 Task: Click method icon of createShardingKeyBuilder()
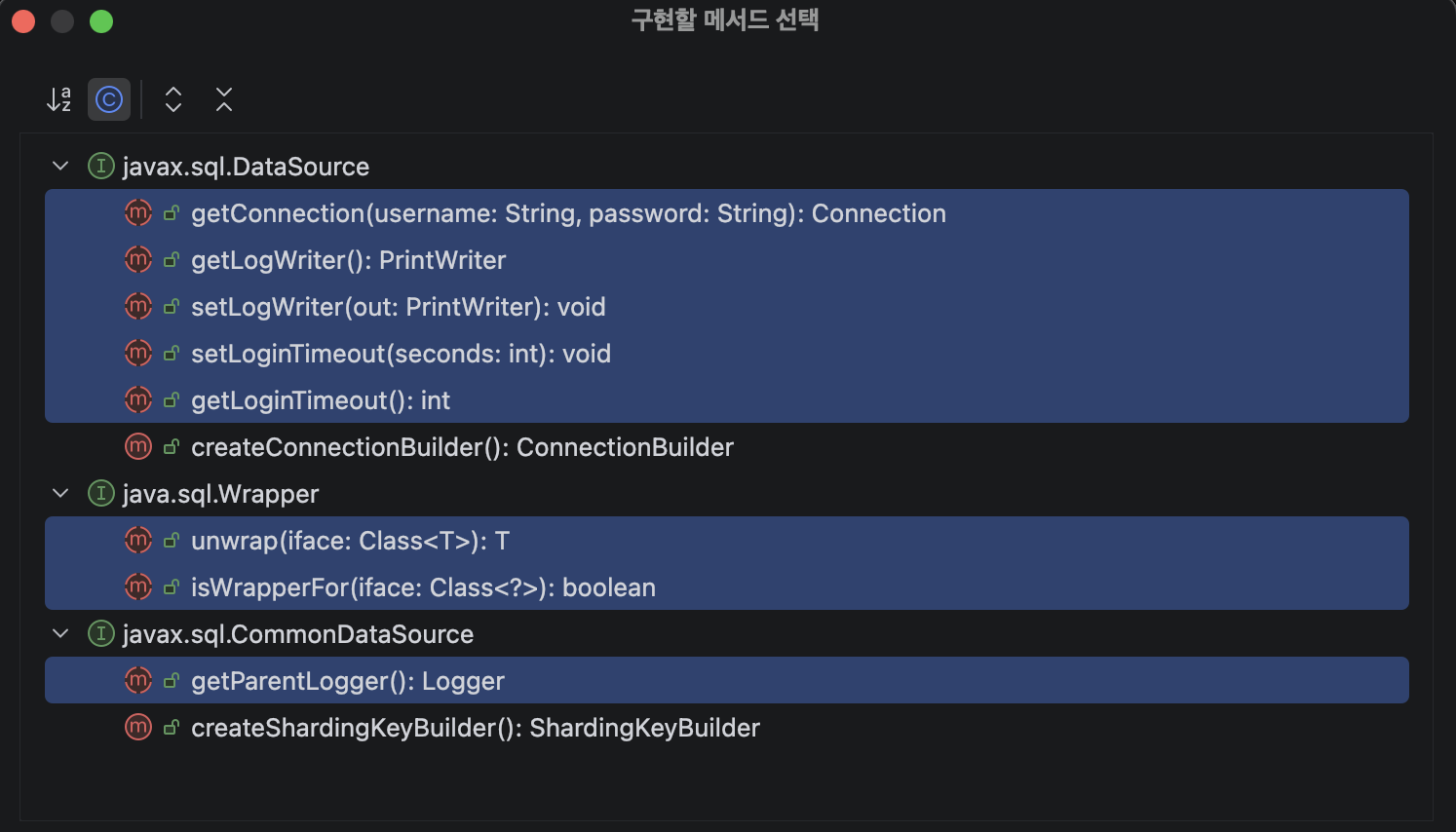coord(138,728)
